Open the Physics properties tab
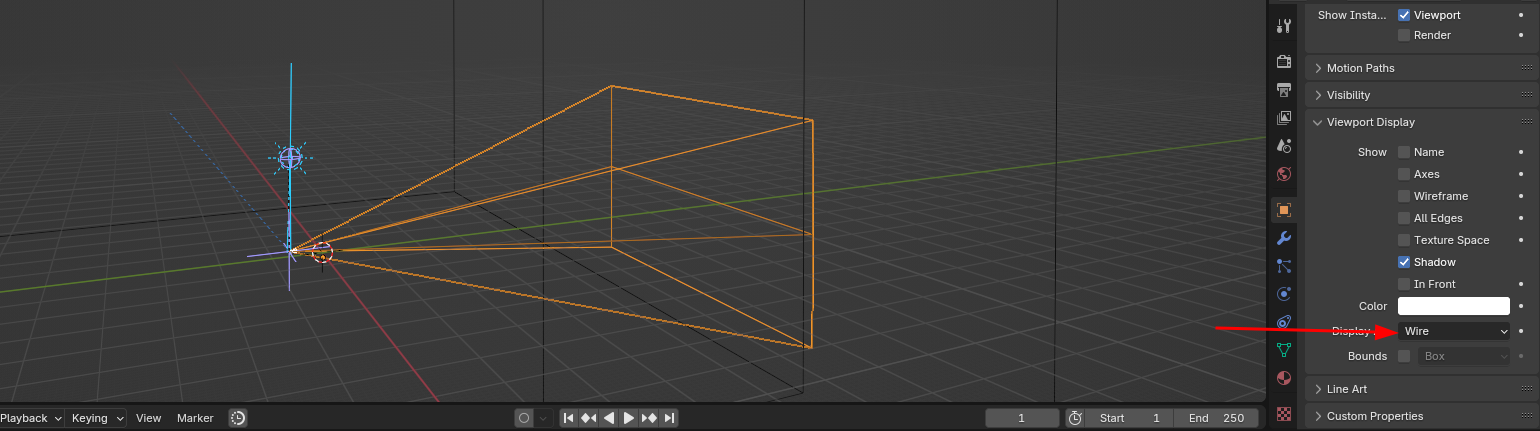This screenshot has height=431, width=1540. 1284,294
